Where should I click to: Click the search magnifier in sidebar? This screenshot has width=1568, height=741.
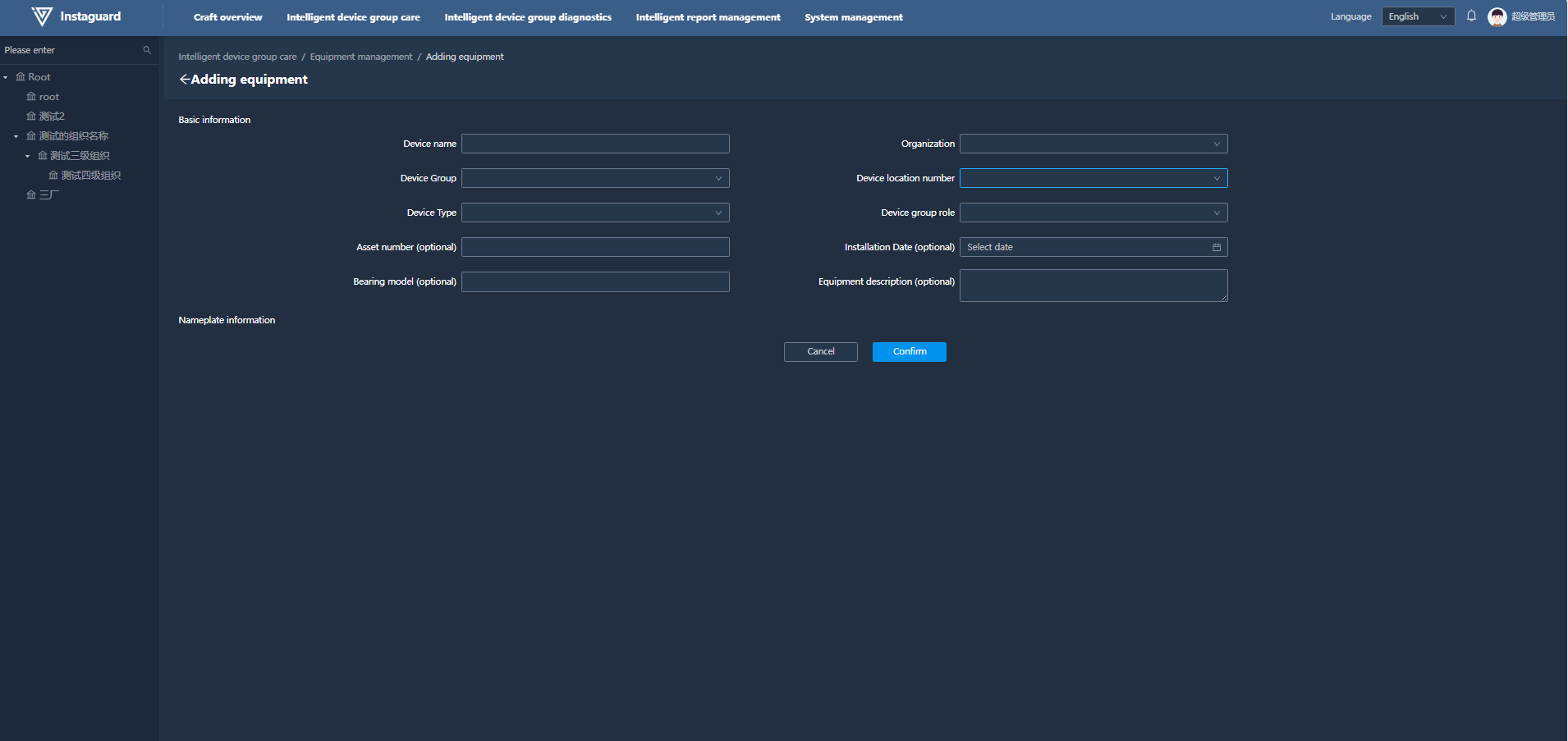pyautogui.click(x=147, y=50)
